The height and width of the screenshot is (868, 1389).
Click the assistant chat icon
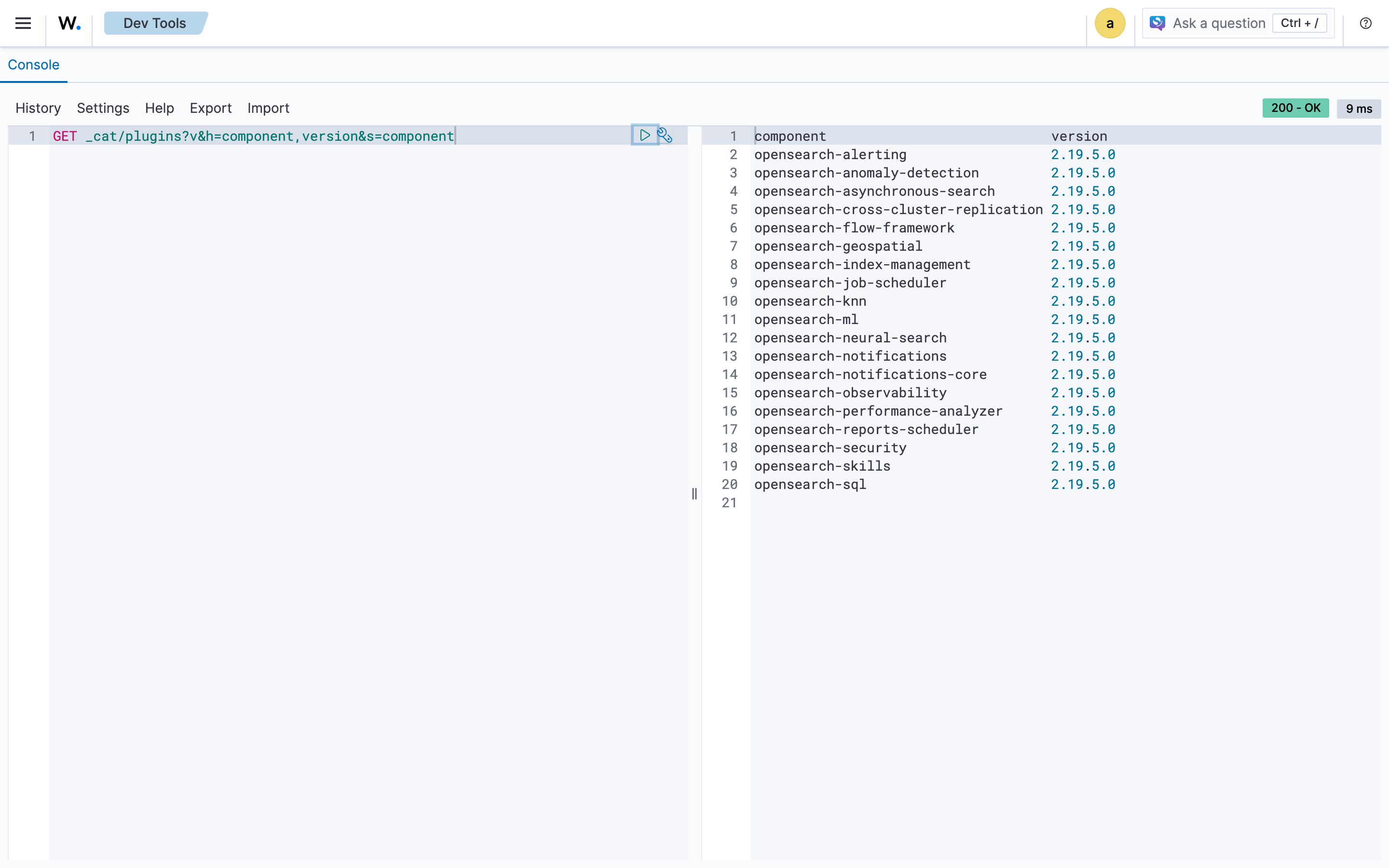[1157, 23]
